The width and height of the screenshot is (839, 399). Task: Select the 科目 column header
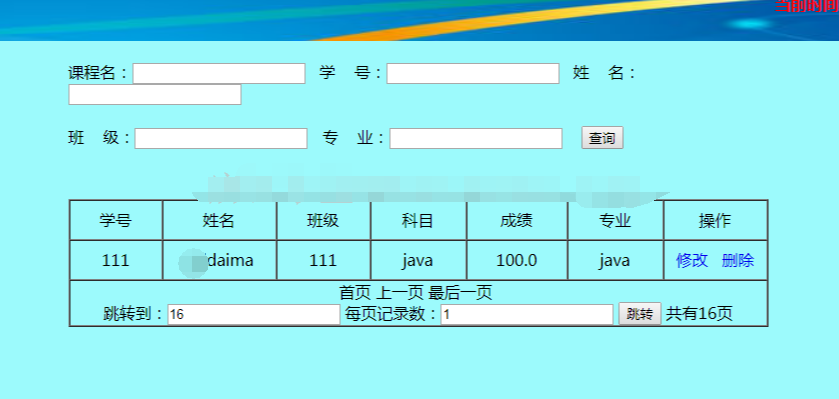tap(418, 220)
